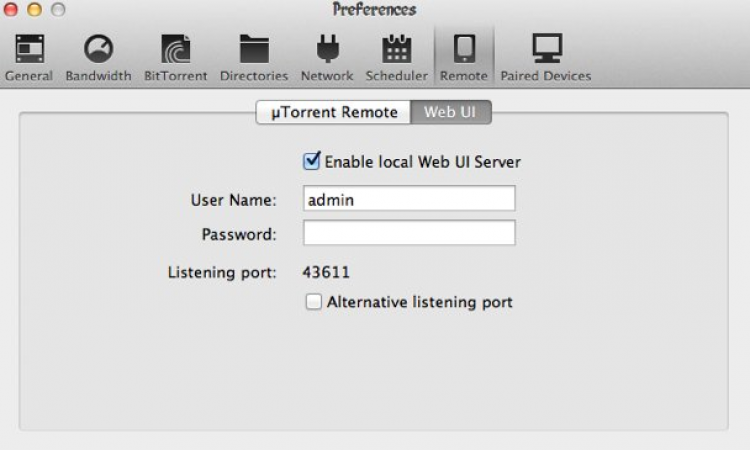Click the User Name label
This screenshot has width=750, height=450.
(233, 200)
